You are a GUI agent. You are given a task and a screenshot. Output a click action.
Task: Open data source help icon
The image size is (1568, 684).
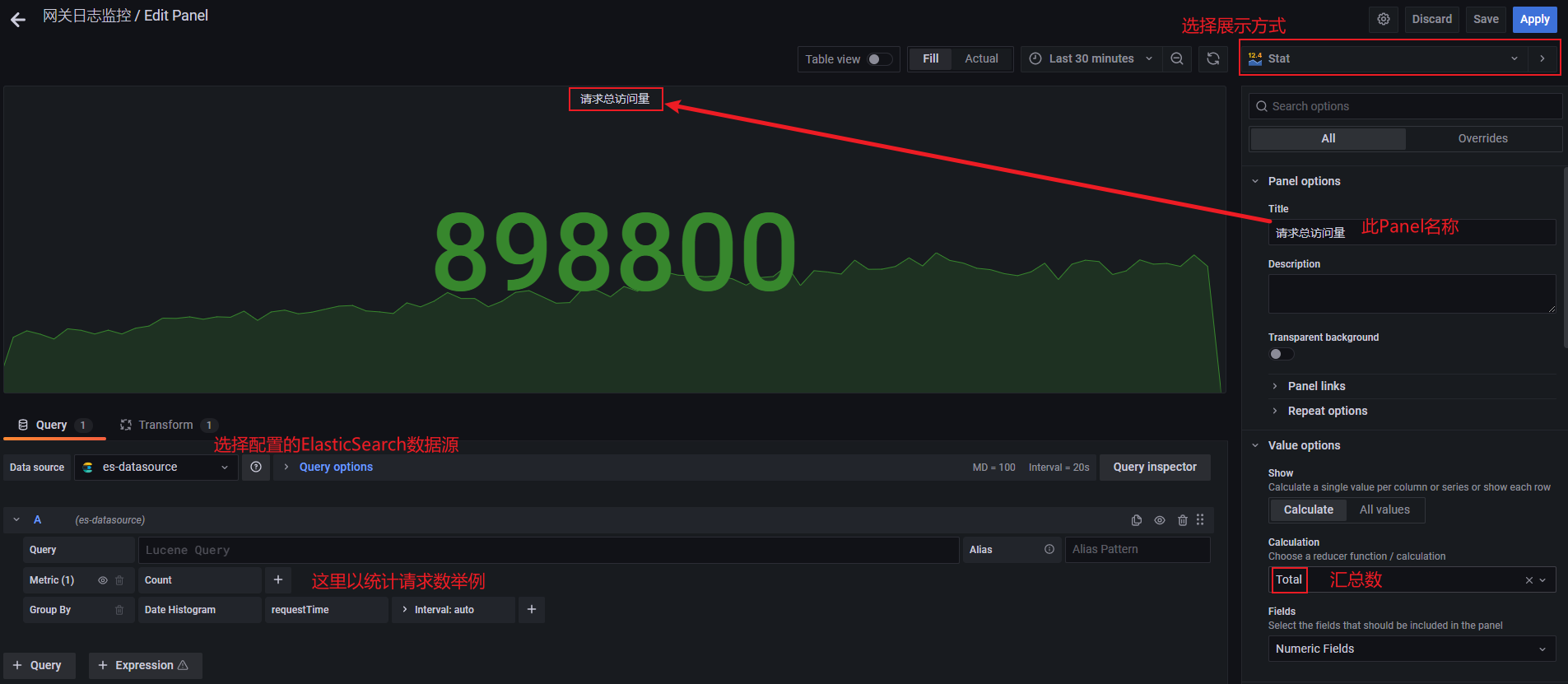pos(256,467)
